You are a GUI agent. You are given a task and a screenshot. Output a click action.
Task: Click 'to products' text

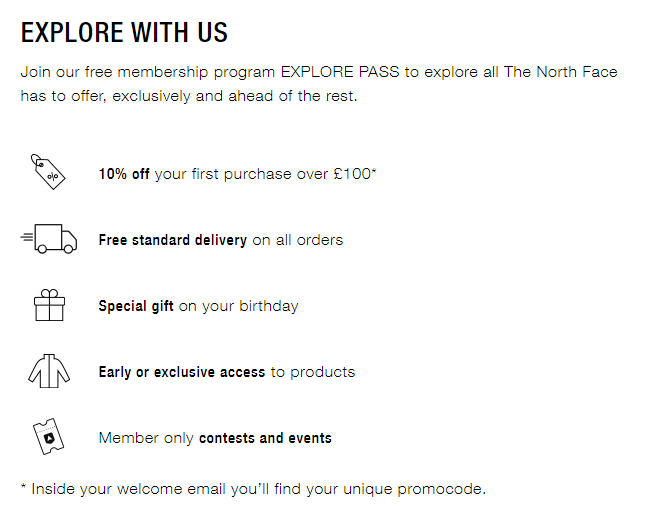coord(313,372)
